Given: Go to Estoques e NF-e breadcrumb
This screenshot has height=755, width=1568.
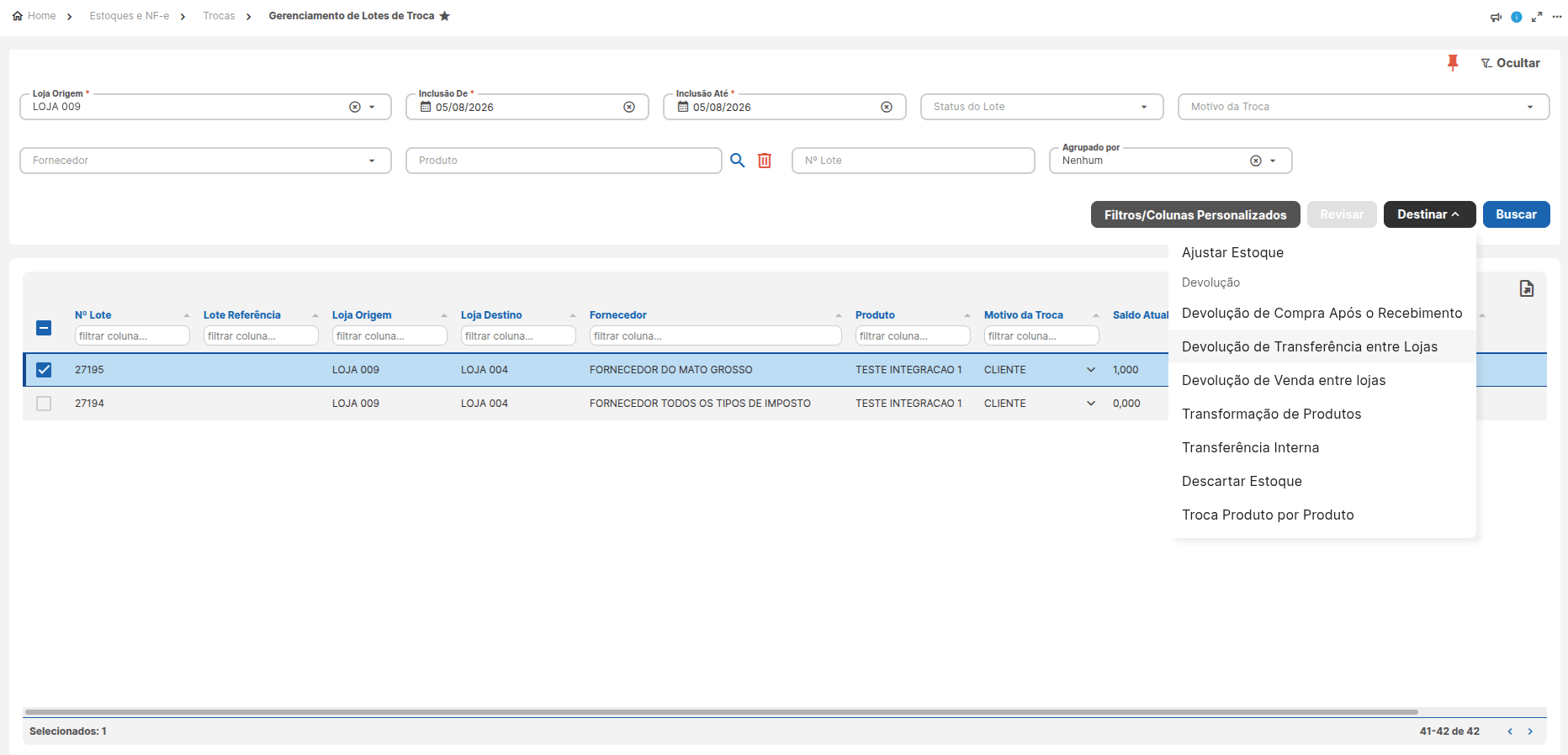Looking at the screenshot, I should [x=130, y=16].
